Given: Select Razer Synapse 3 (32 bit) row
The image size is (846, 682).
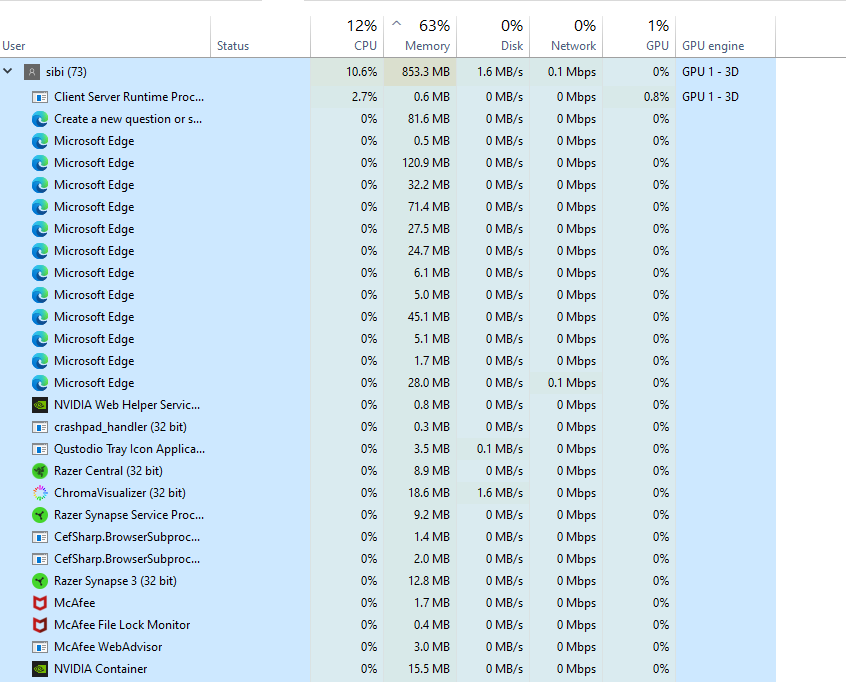Looking at the screenshot, I should click(x=388, y=581).
